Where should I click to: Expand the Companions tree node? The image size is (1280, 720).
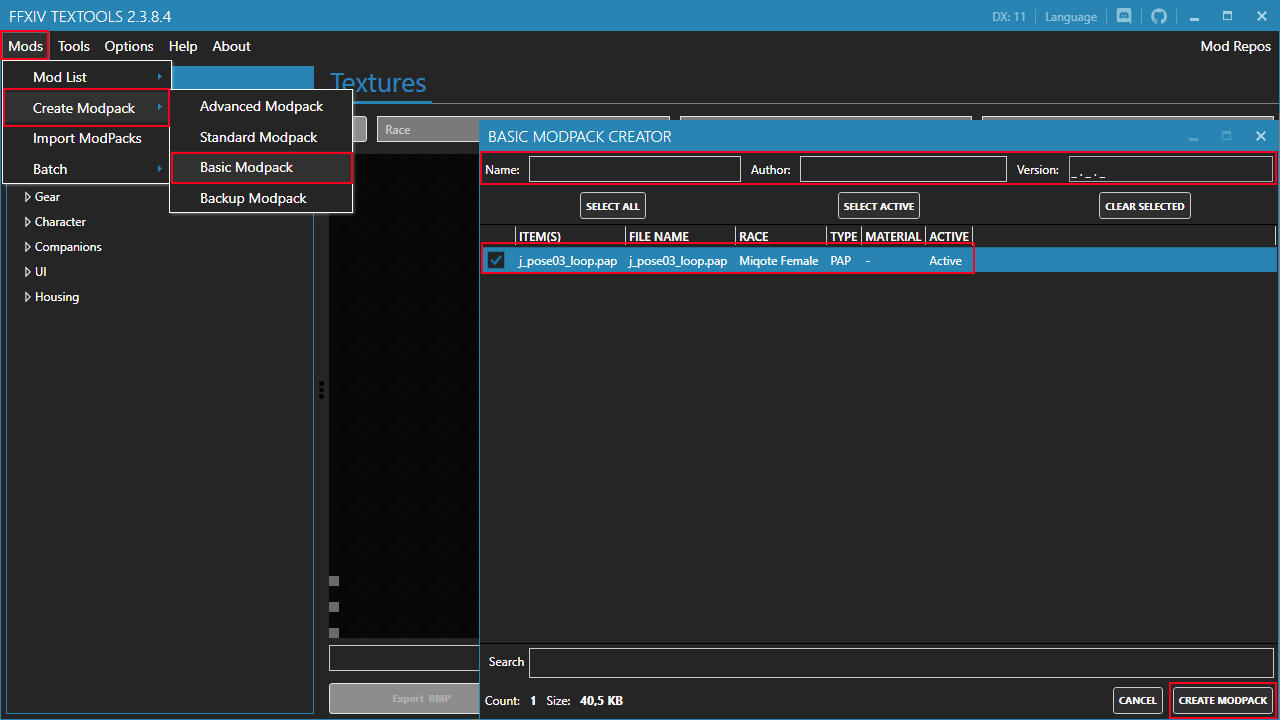click(x=28, y=247)
